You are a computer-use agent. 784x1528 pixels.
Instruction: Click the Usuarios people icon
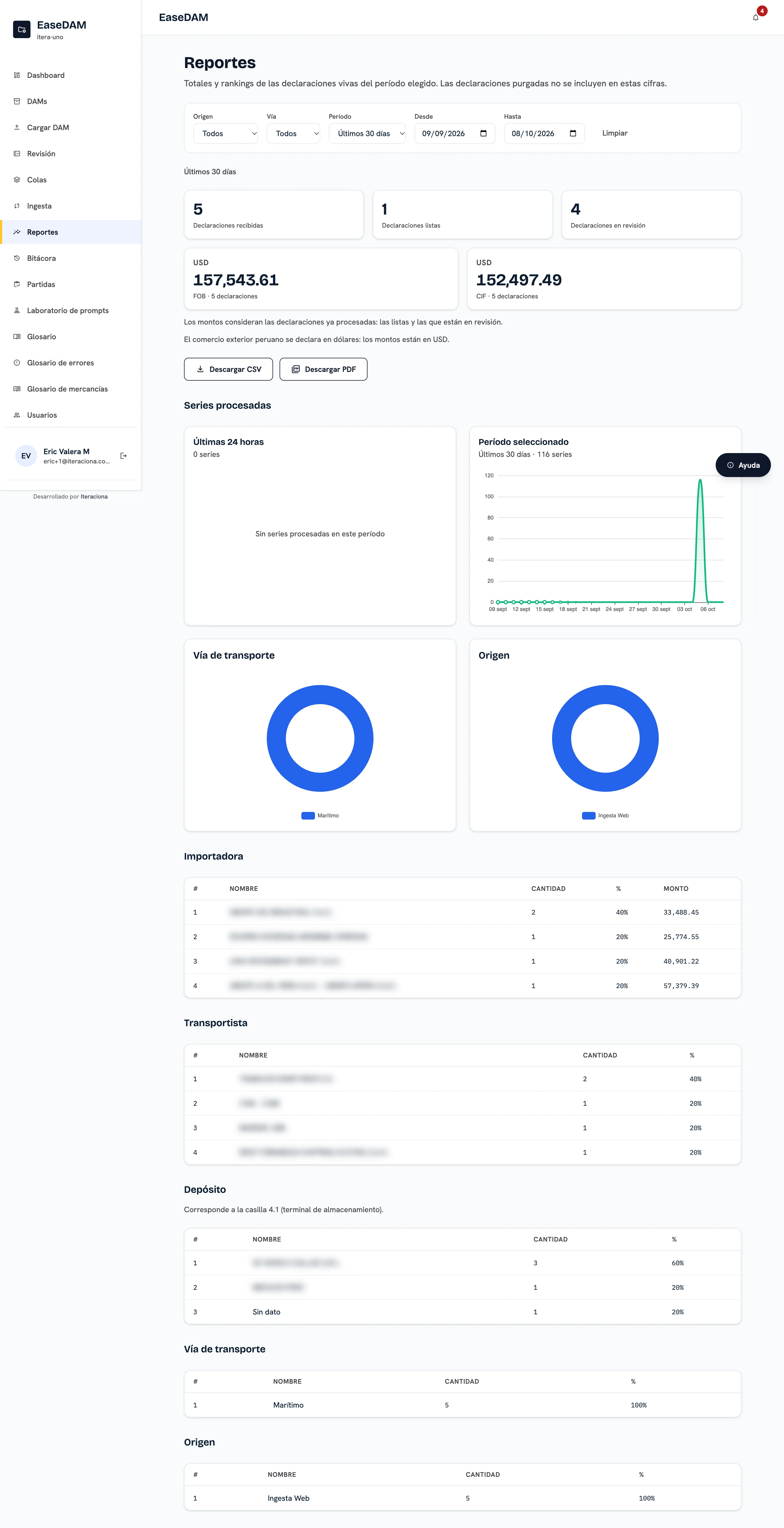17,415
